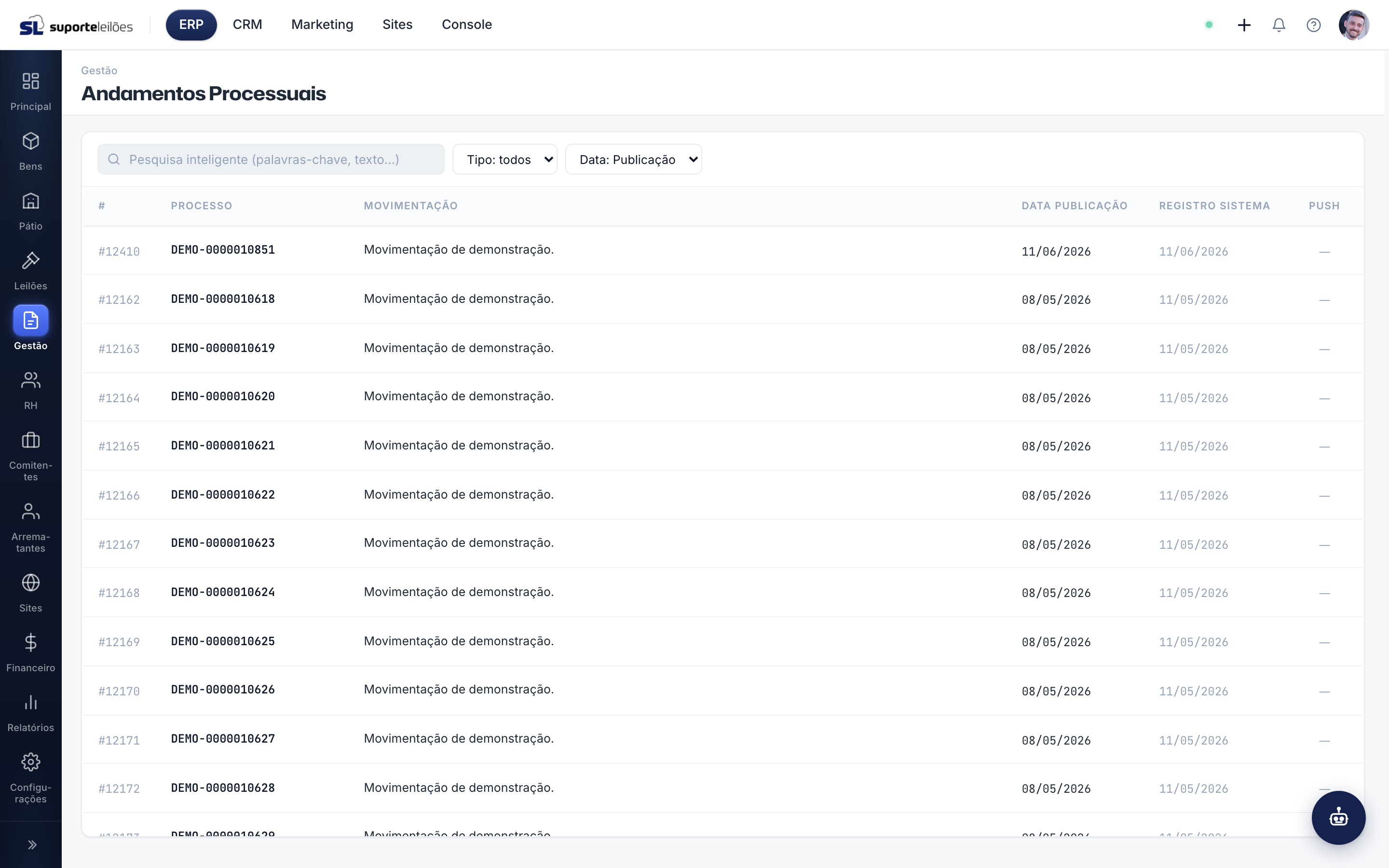Viewport: 1389px width, 868px height.
Task: Open the Bens cube icon
Action: 30,141
